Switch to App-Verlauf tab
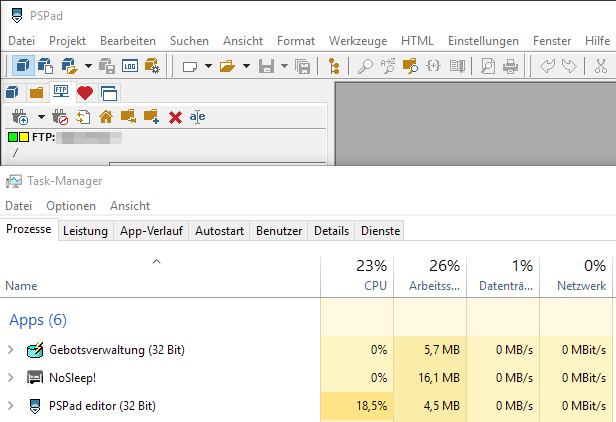This screenshot has height=422, width=616. click(151, 231)
